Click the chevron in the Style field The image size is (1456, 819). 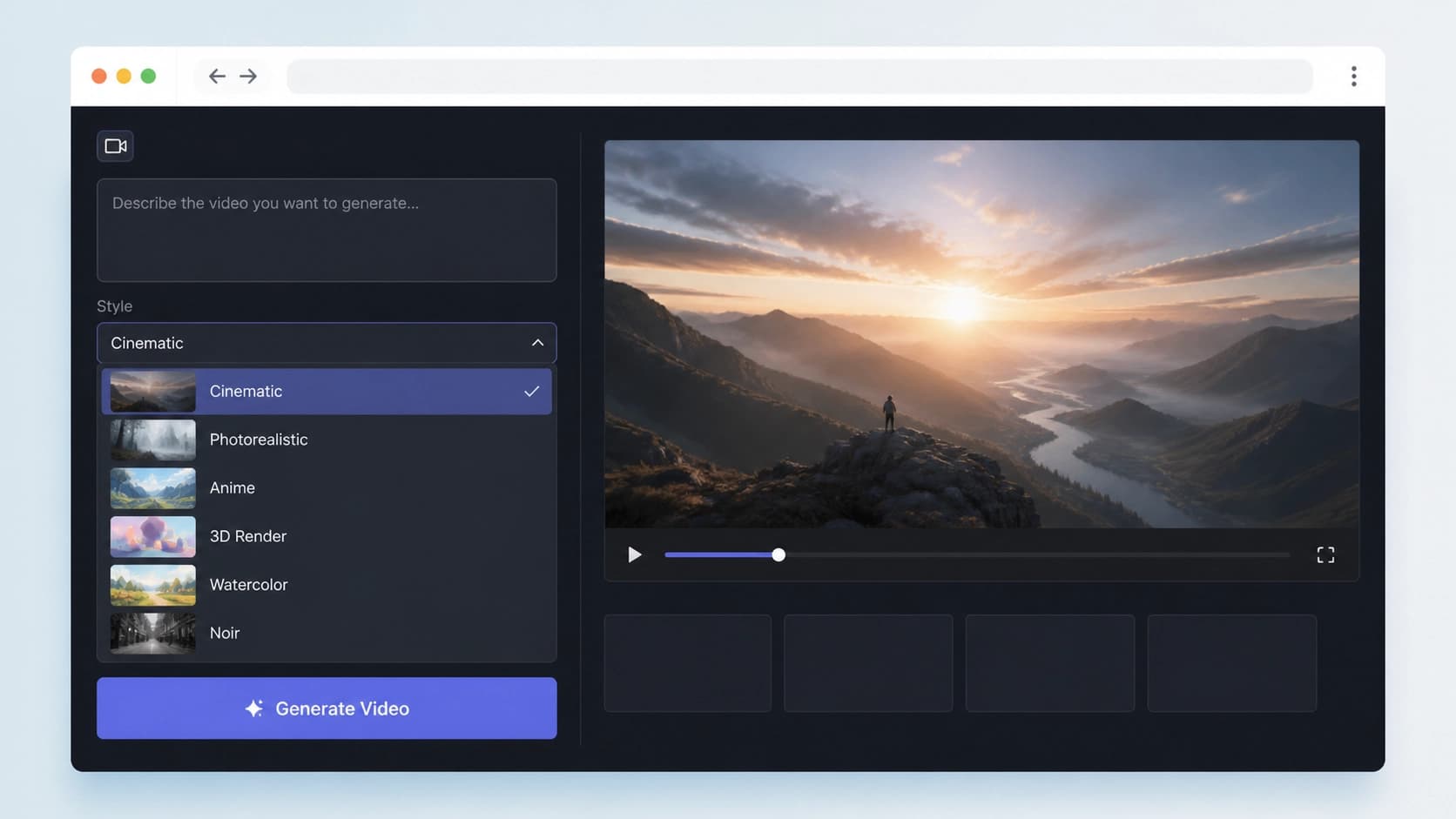[x=537, y=343]
